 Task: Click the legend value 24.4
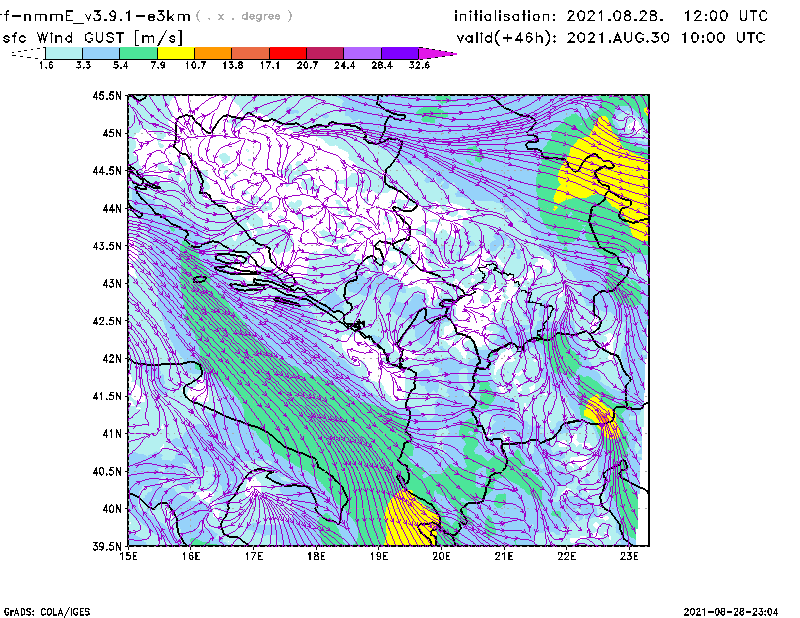point(344,65)
